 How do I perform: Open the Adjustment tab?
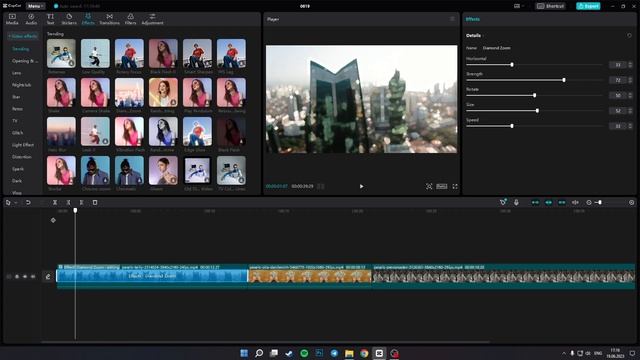pos(152,19)
